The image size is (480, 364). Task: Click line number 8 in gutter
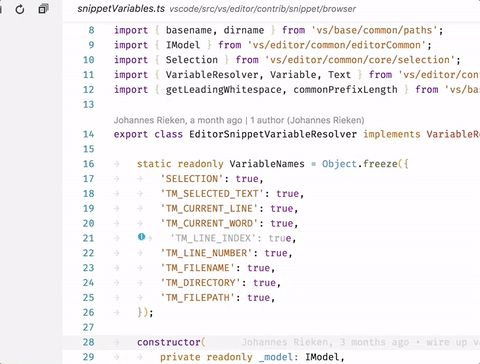91,30
